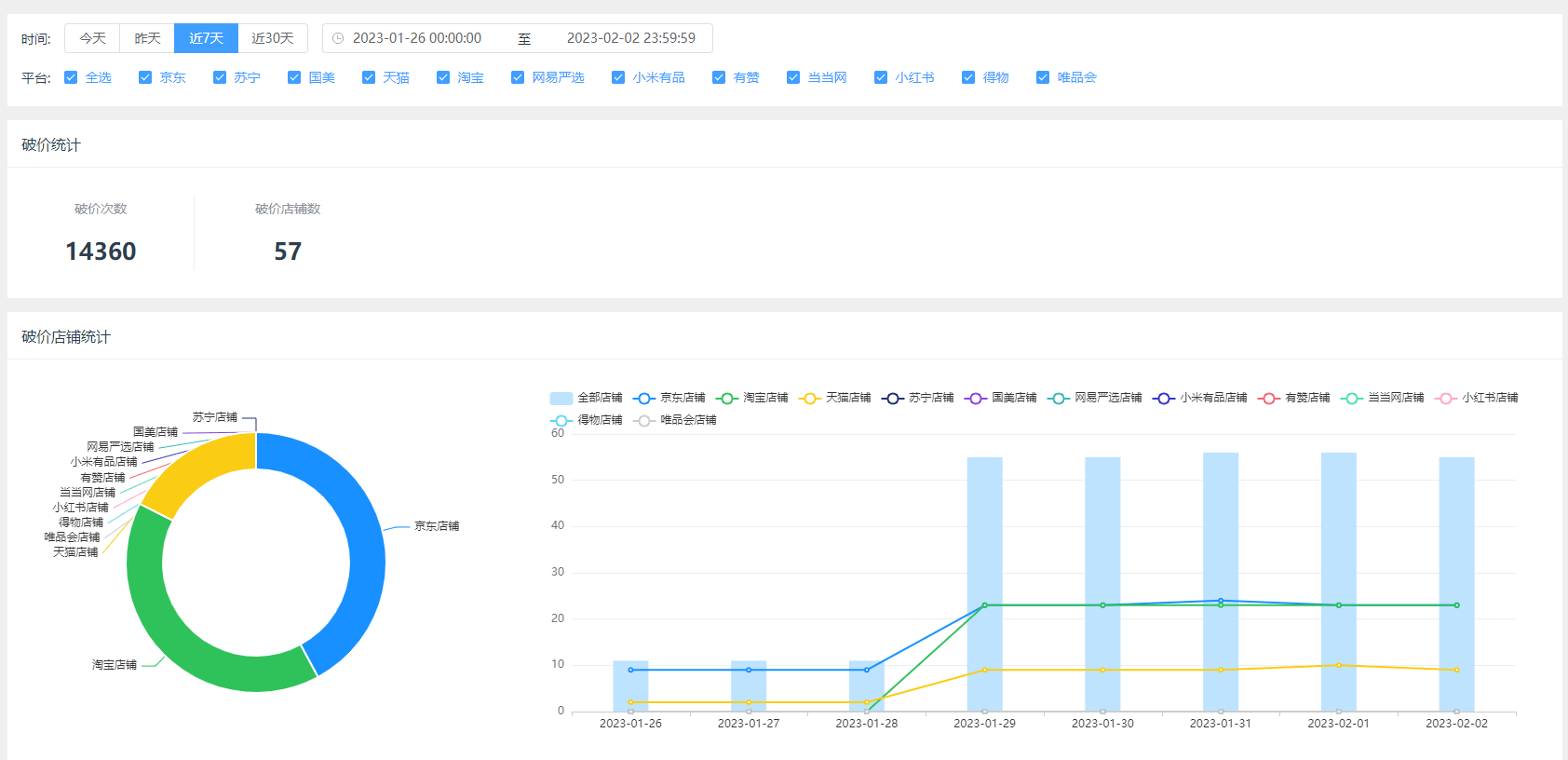Viewport: 1568px width, 760px height.
Task: Uncheck the 小米有品 platform checkbox
Action: click(x=618, y=77)
